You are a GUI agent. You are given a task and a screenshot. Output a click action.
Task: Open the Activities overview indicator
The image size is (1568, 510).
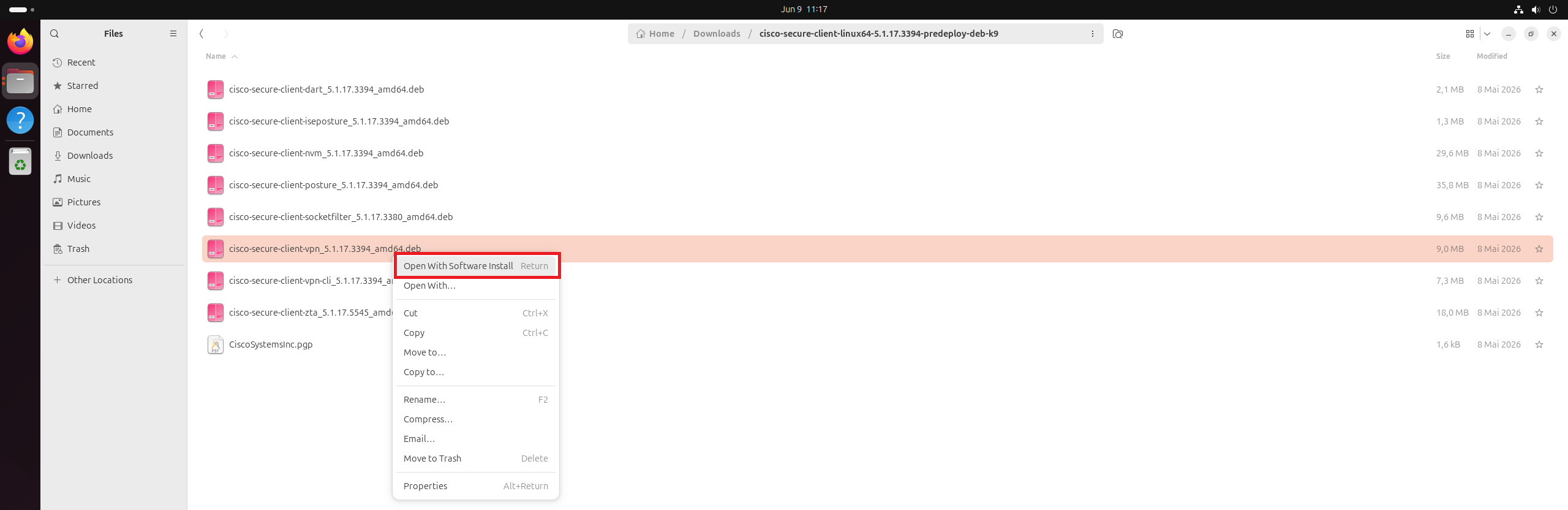coord(21,9)
